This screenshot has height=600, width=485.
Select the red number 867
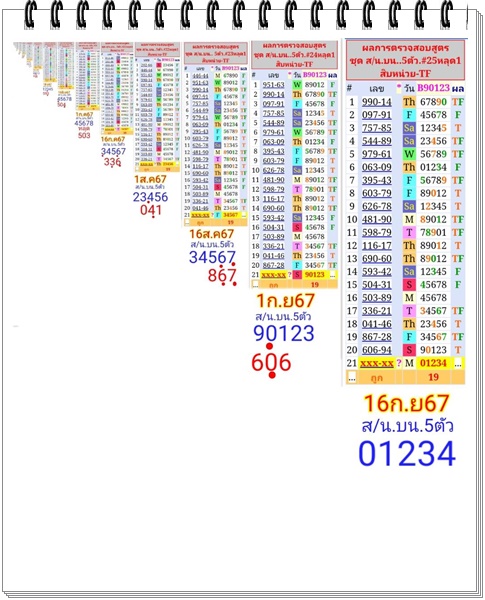click(x=222, y=275)
